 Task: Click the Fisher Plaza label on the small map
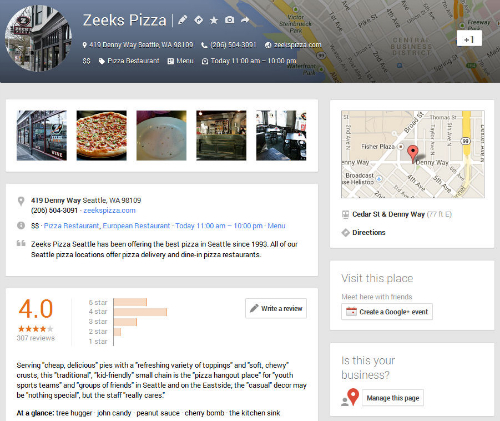[378, 146]
